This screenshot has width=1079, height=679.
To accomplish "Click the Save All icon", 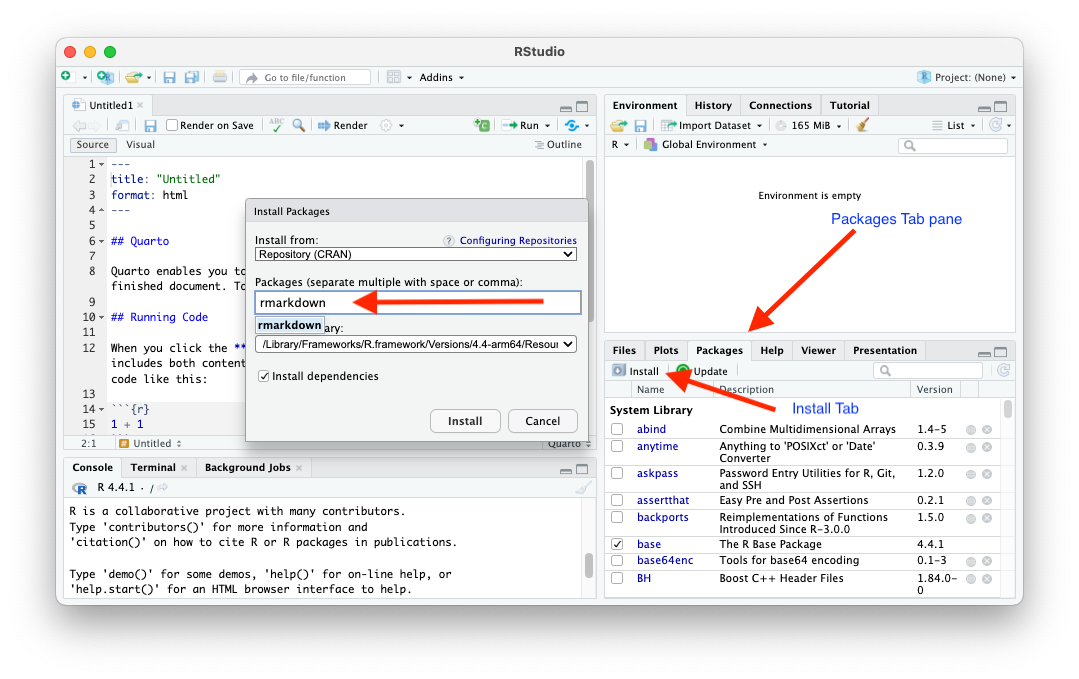I will [192, 77].
